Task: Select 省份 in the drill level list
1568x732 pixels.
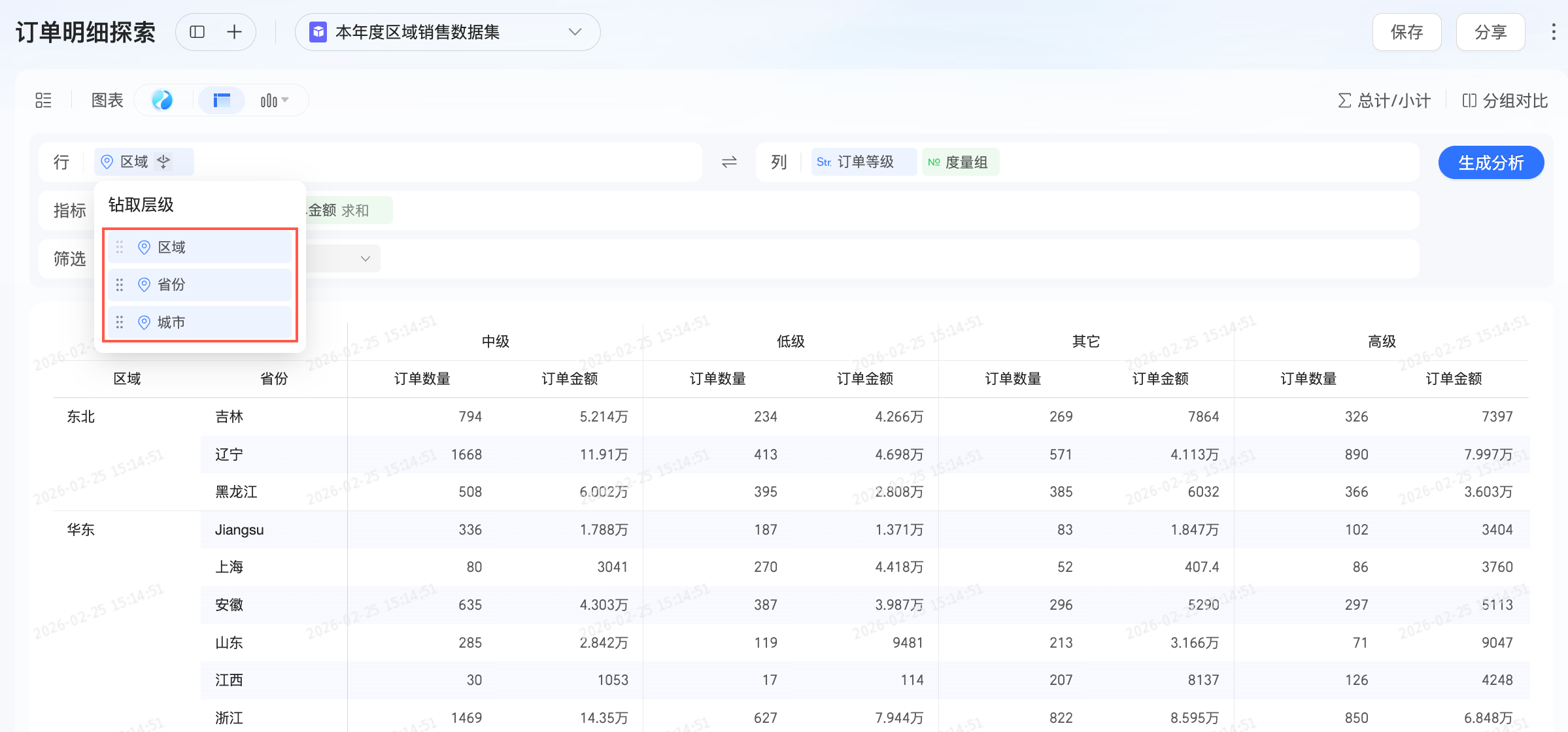Action: pyautogui.click(x=171, y=285)
